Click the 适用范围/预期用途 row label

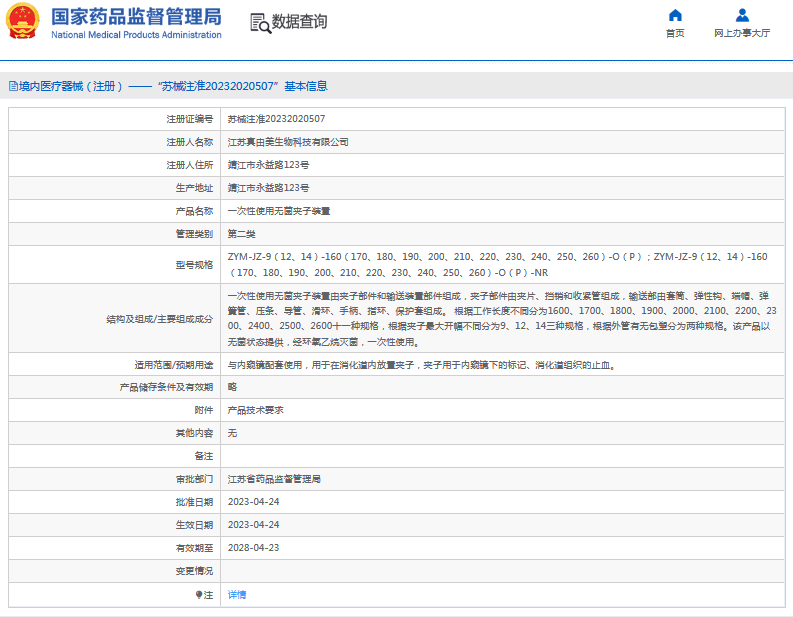[173, 365]
